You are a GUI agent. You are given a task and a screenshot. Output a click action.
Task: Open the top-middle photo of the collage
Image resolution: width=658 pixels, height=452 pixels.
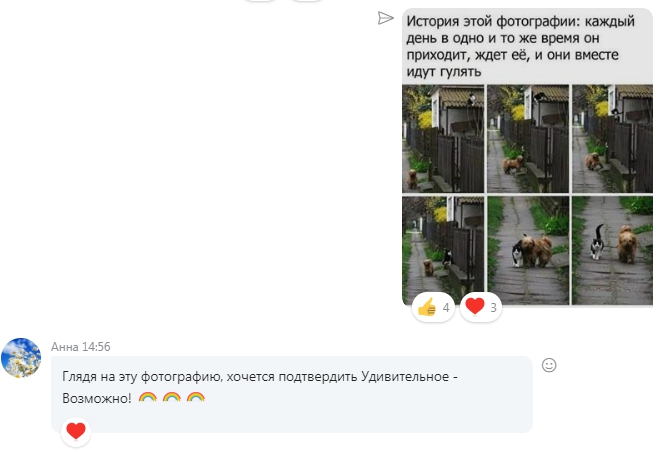coord(528,139)
